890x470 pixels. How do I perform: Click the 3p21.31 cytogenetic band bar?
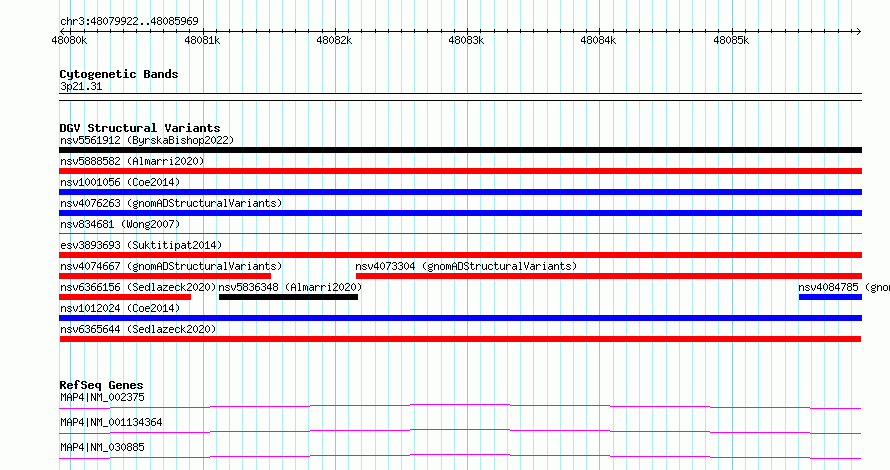point(460,97)
